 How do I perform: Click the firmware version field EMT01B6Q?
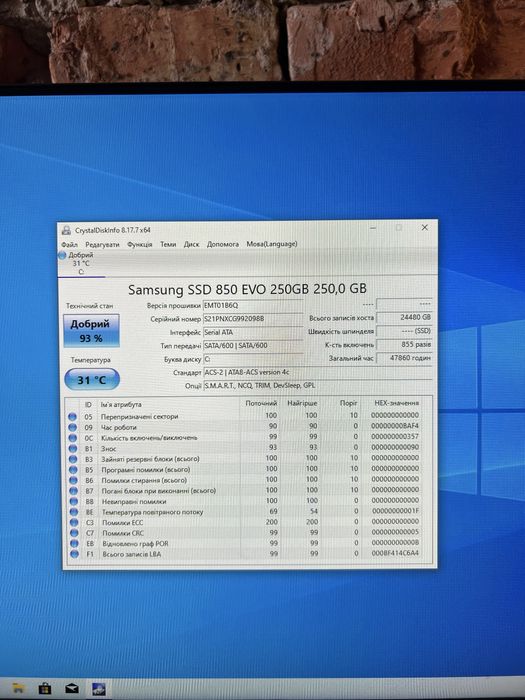(253, 306)
